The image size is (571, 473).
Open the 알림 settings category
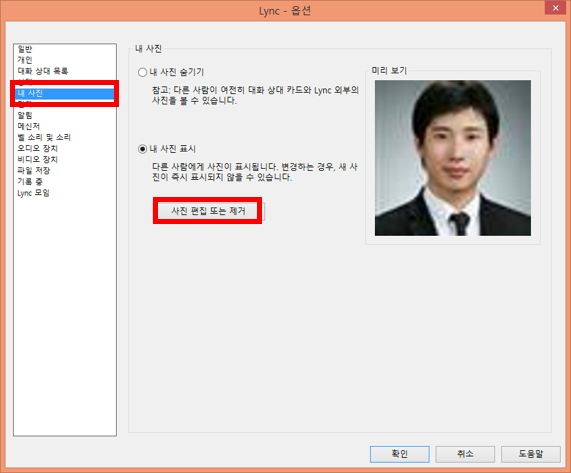coord(25,115)
